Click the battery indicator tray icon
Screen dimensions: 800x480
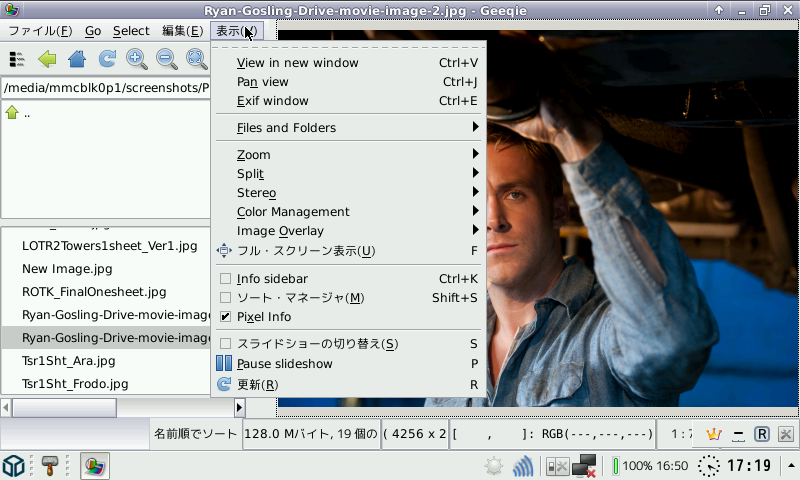click(616, 466)
